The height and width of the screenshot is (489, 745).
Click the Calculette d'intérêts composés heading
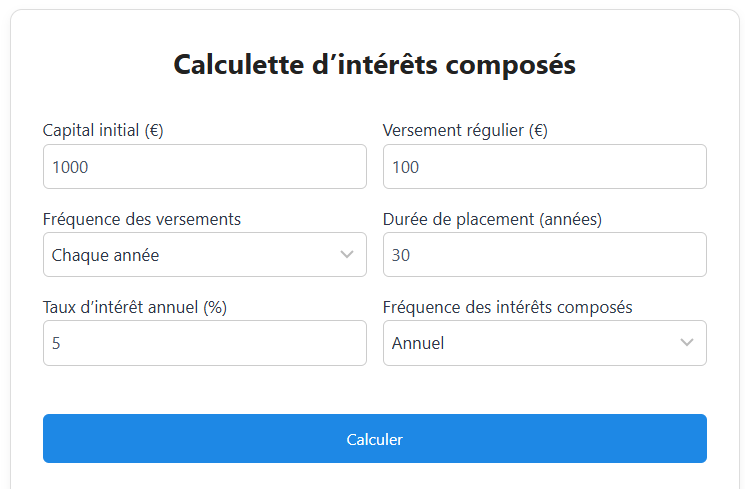(x=374, y=64)
